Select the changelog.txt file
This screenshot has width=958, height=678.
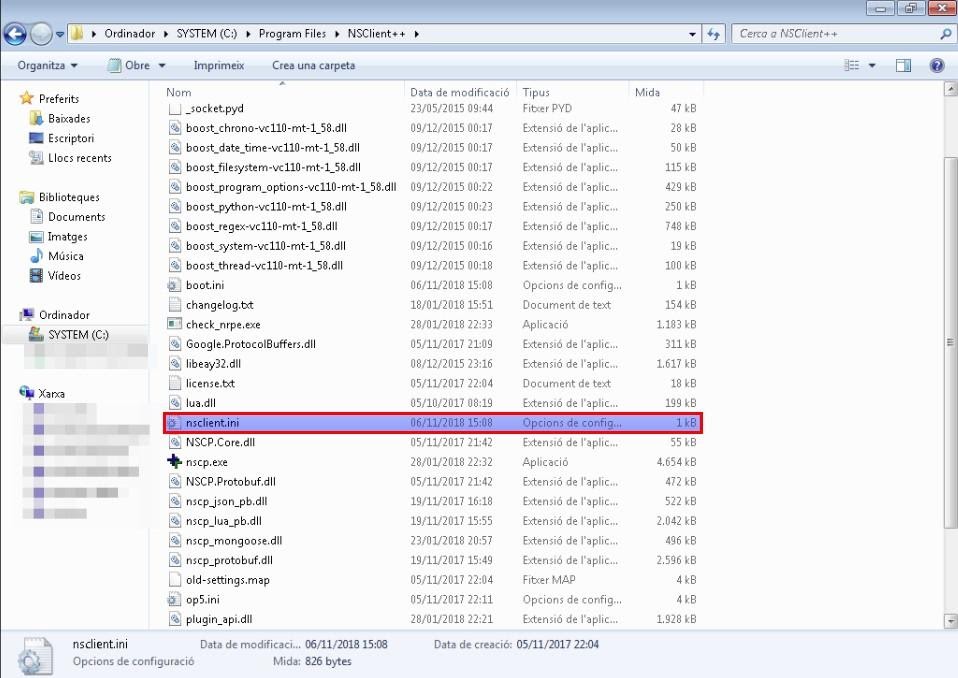click(219, 305)
